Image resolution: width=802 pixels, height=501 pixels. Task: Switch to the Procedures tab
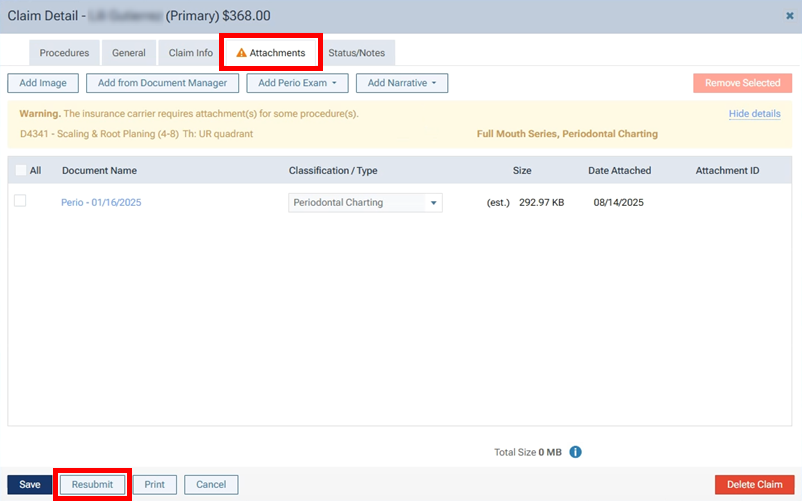point(64,53)
